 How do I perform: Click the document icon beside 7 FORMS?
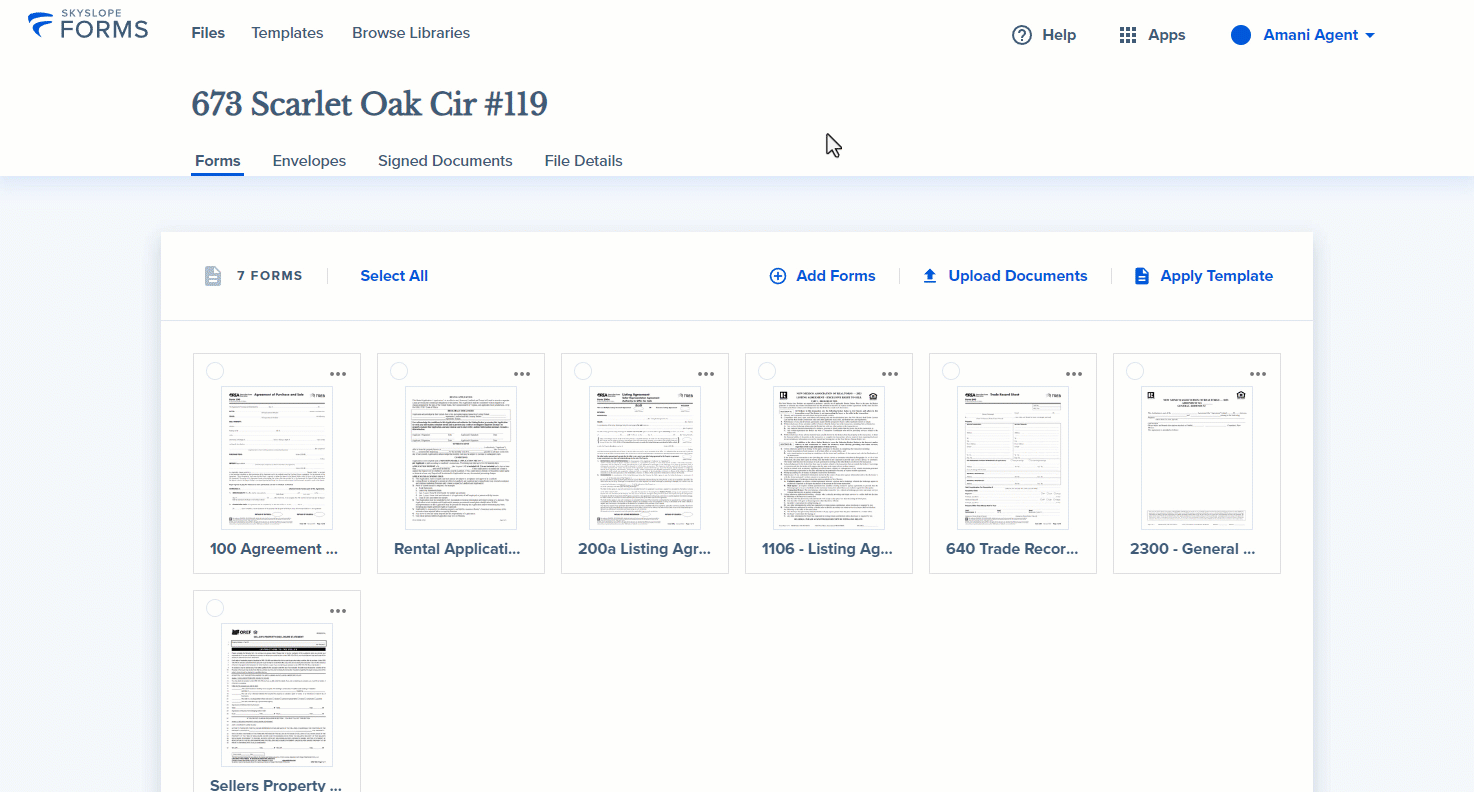click(212, 276)
